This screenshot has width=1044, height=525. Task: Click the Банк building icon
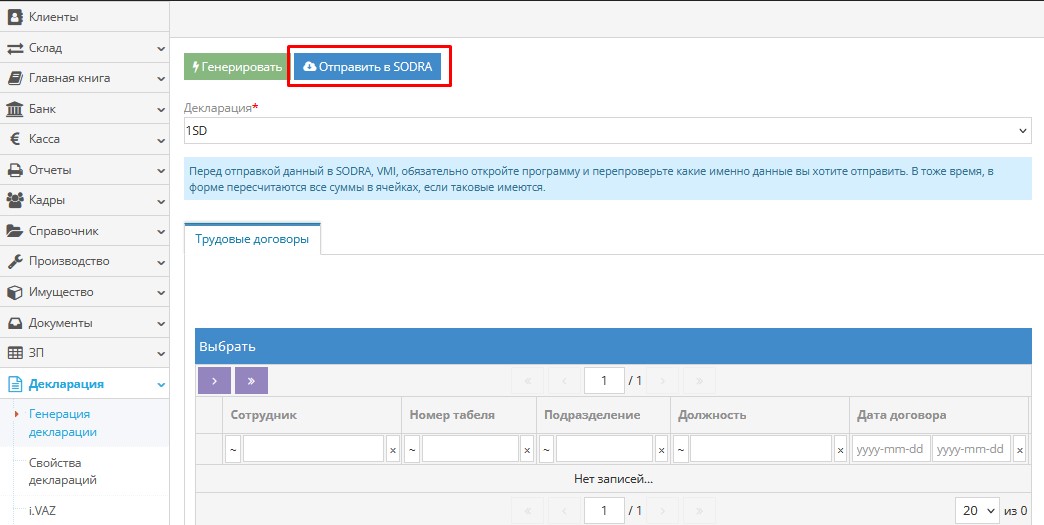[x=15, y=109]
